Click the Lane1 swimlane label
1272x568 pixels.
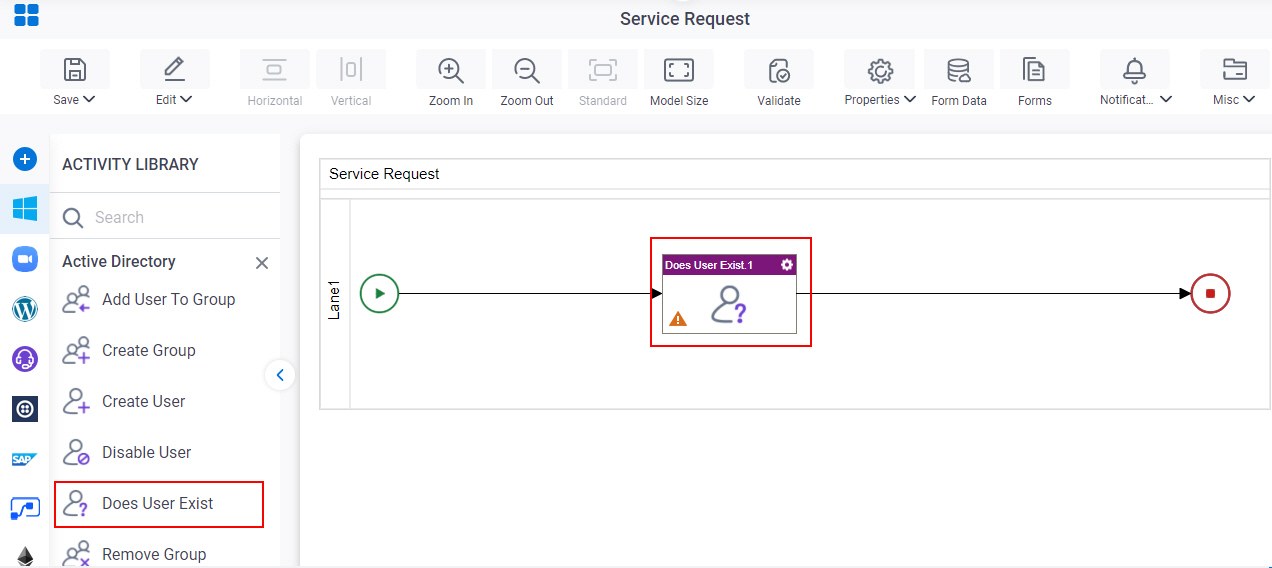(335, 299)
